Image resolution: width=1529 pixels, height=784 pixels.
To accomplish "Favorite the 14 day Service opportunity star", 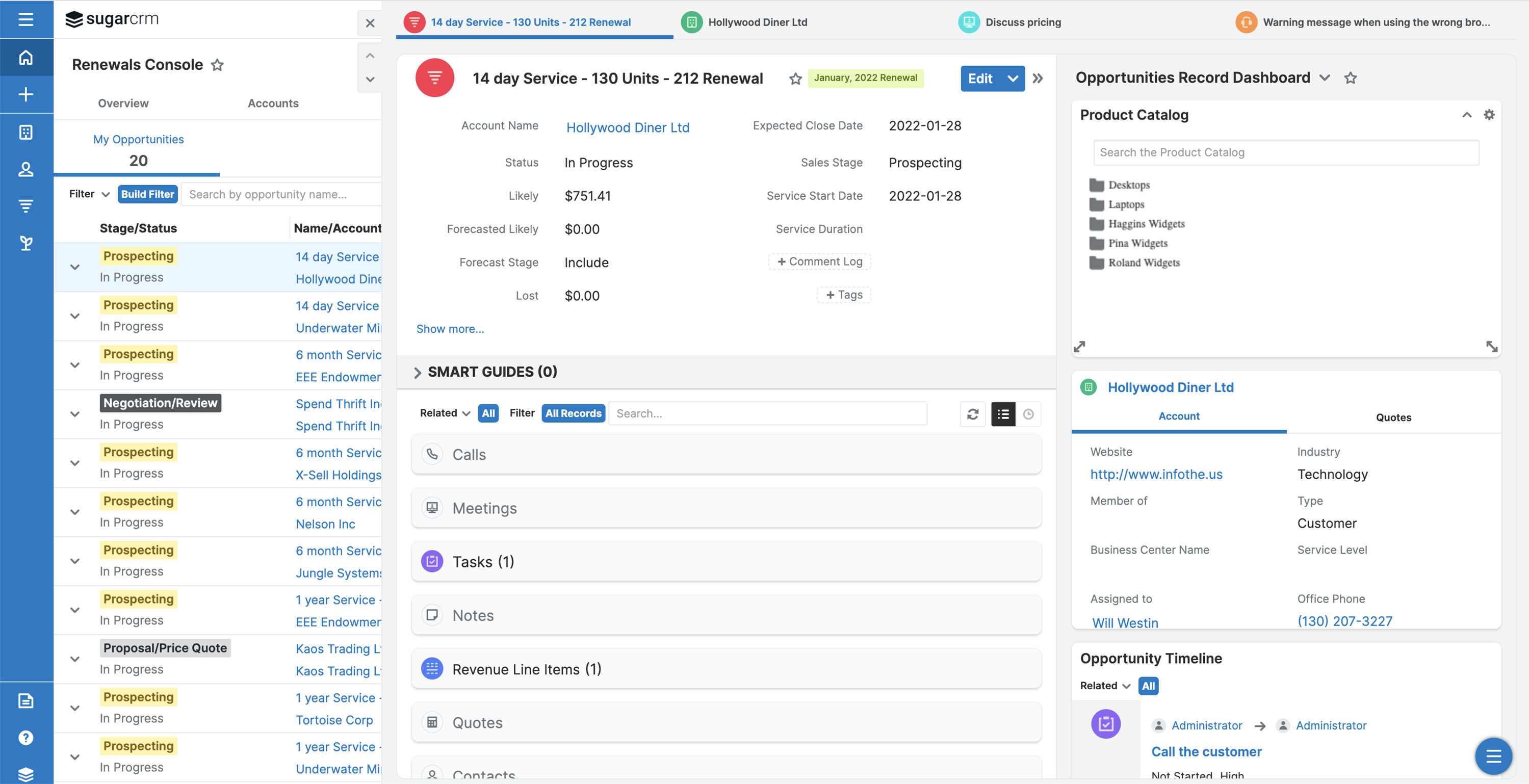I will point(795,79).
